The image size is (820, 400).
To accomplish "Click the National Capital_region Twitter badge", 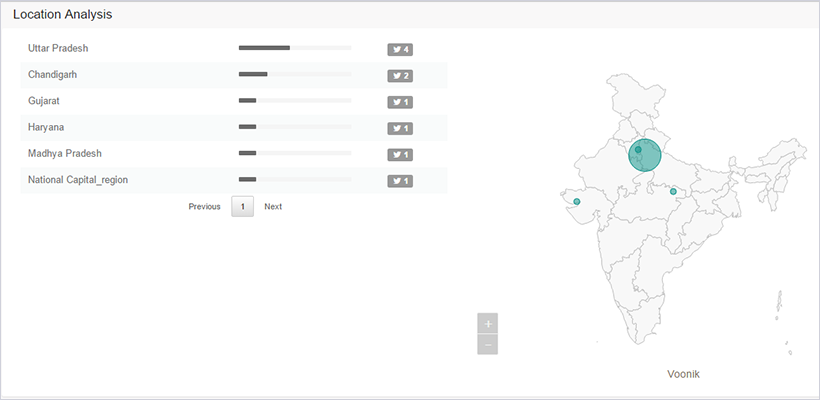I will 400,181.
